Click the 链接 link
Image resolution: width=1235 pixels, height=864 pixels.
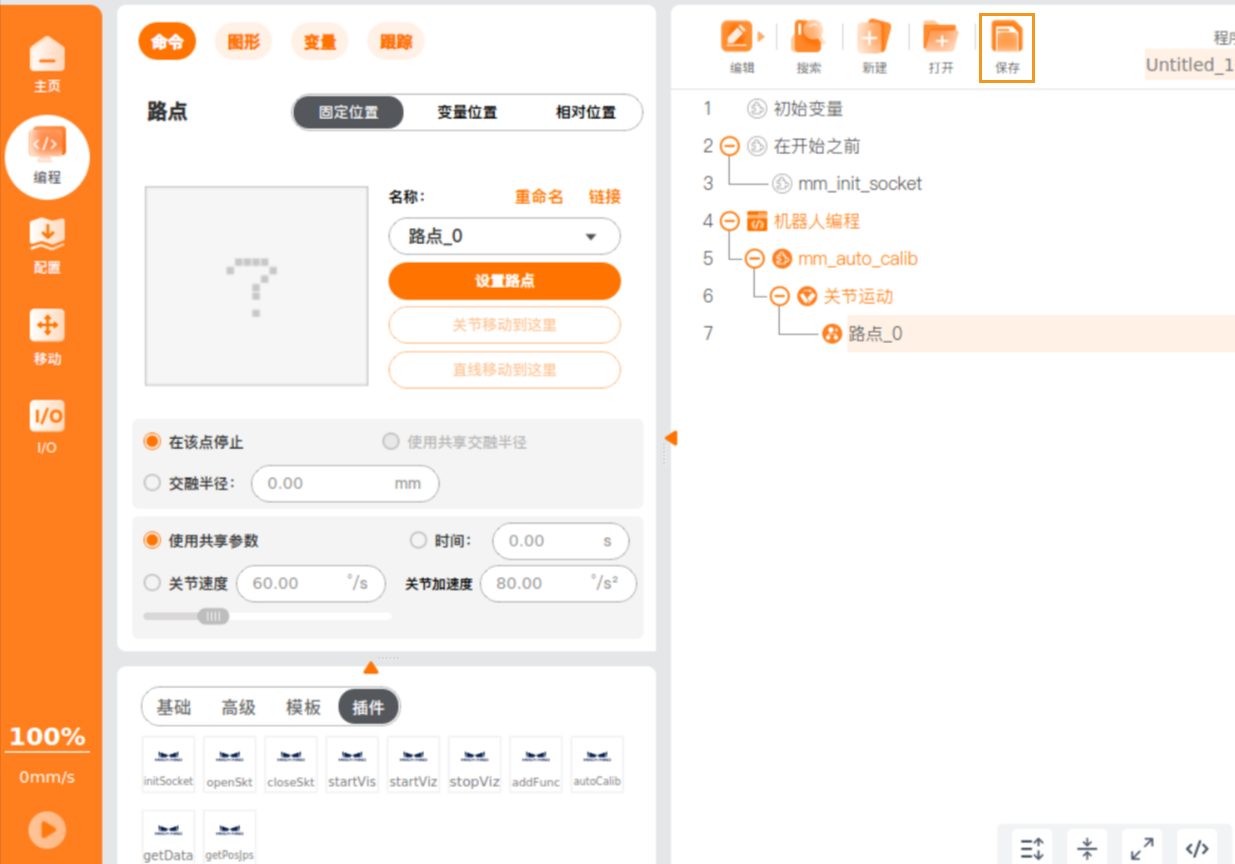tap(605, 197)
